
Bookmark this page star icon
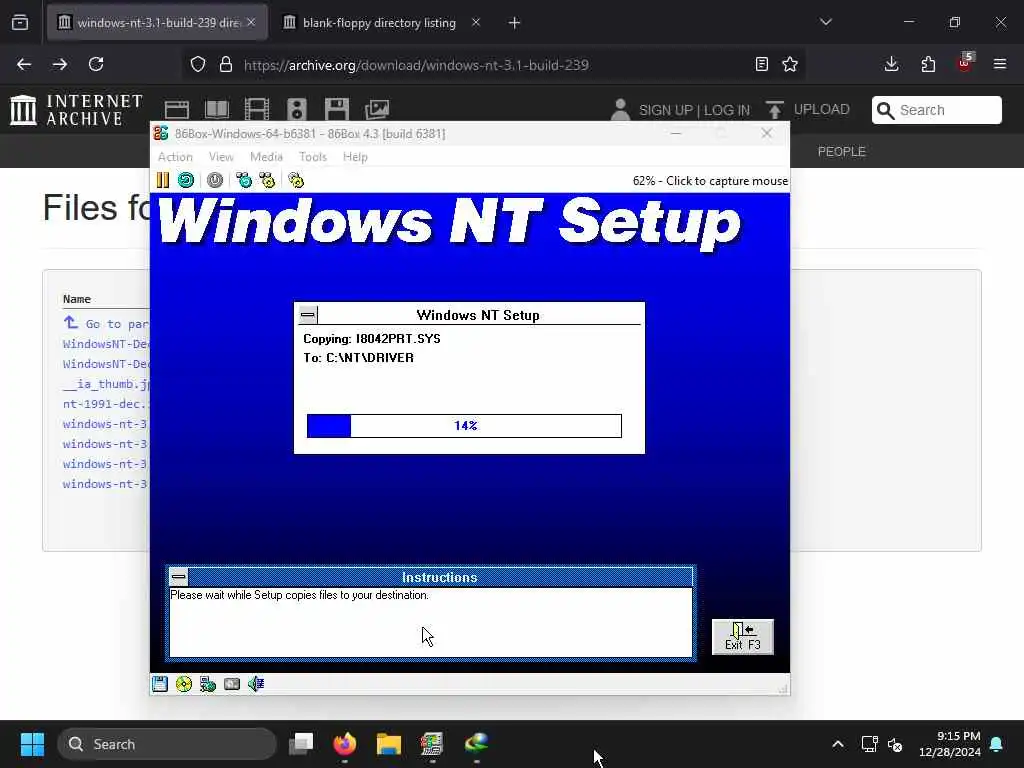pos(790,64)
